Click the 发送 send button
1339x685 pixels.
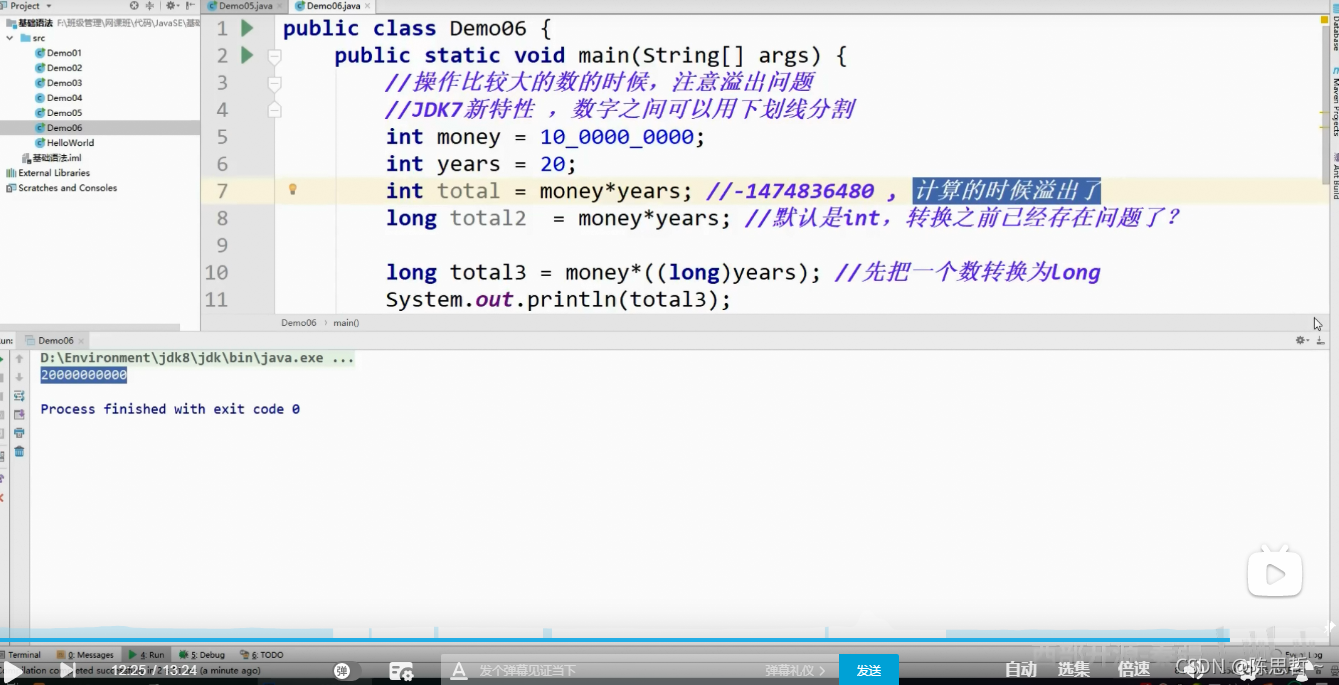868,670
